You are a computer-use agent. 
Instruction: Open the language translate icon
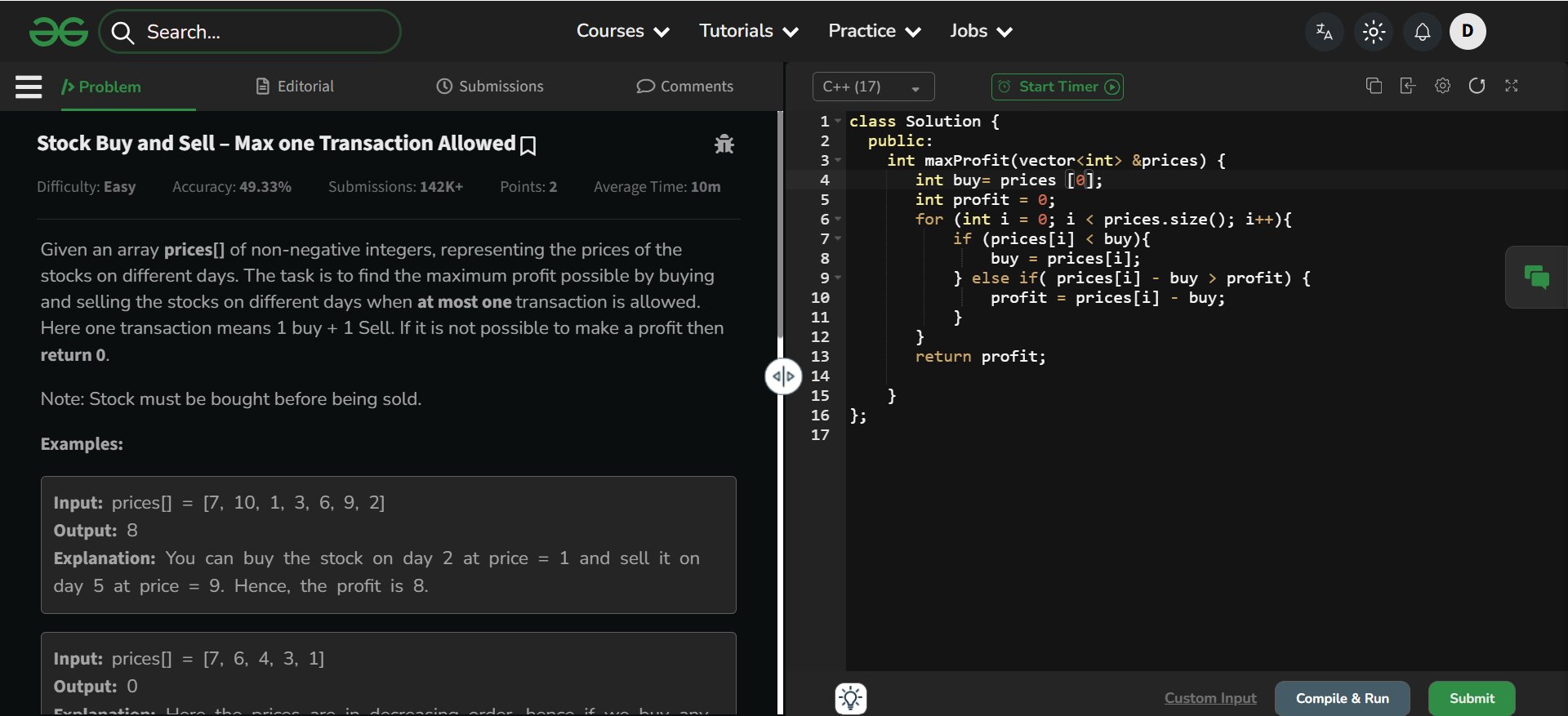tap(1324, 32)
